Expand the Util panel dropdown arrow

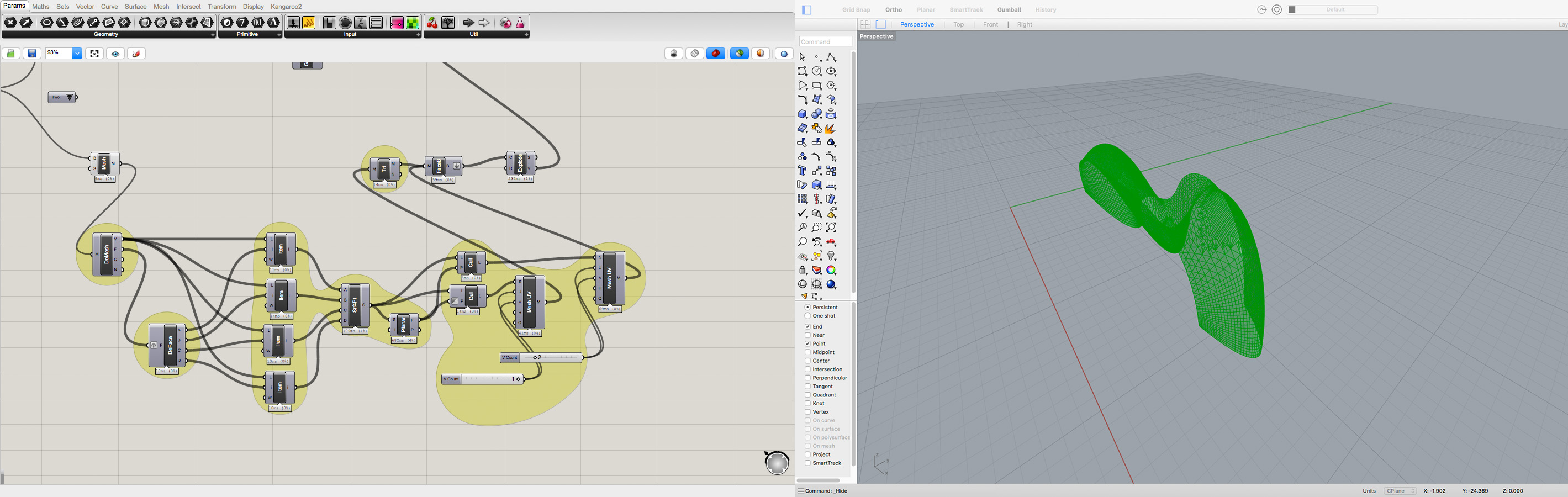(x=526, y=35)
